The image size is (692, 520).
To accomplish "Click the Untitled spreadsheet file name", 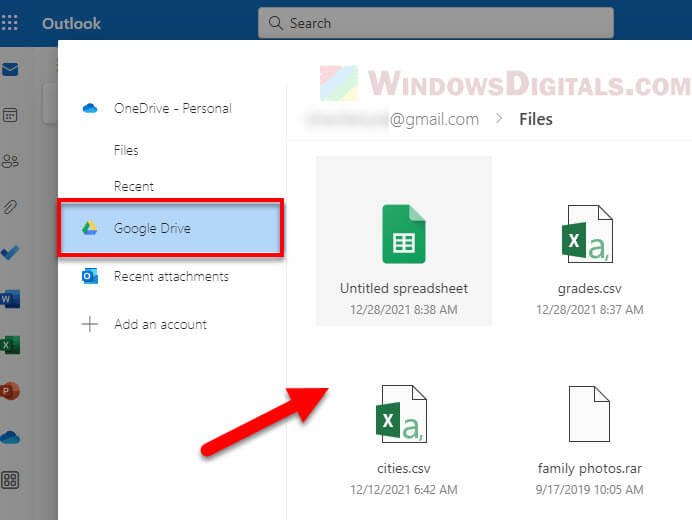I will point(404,288).
